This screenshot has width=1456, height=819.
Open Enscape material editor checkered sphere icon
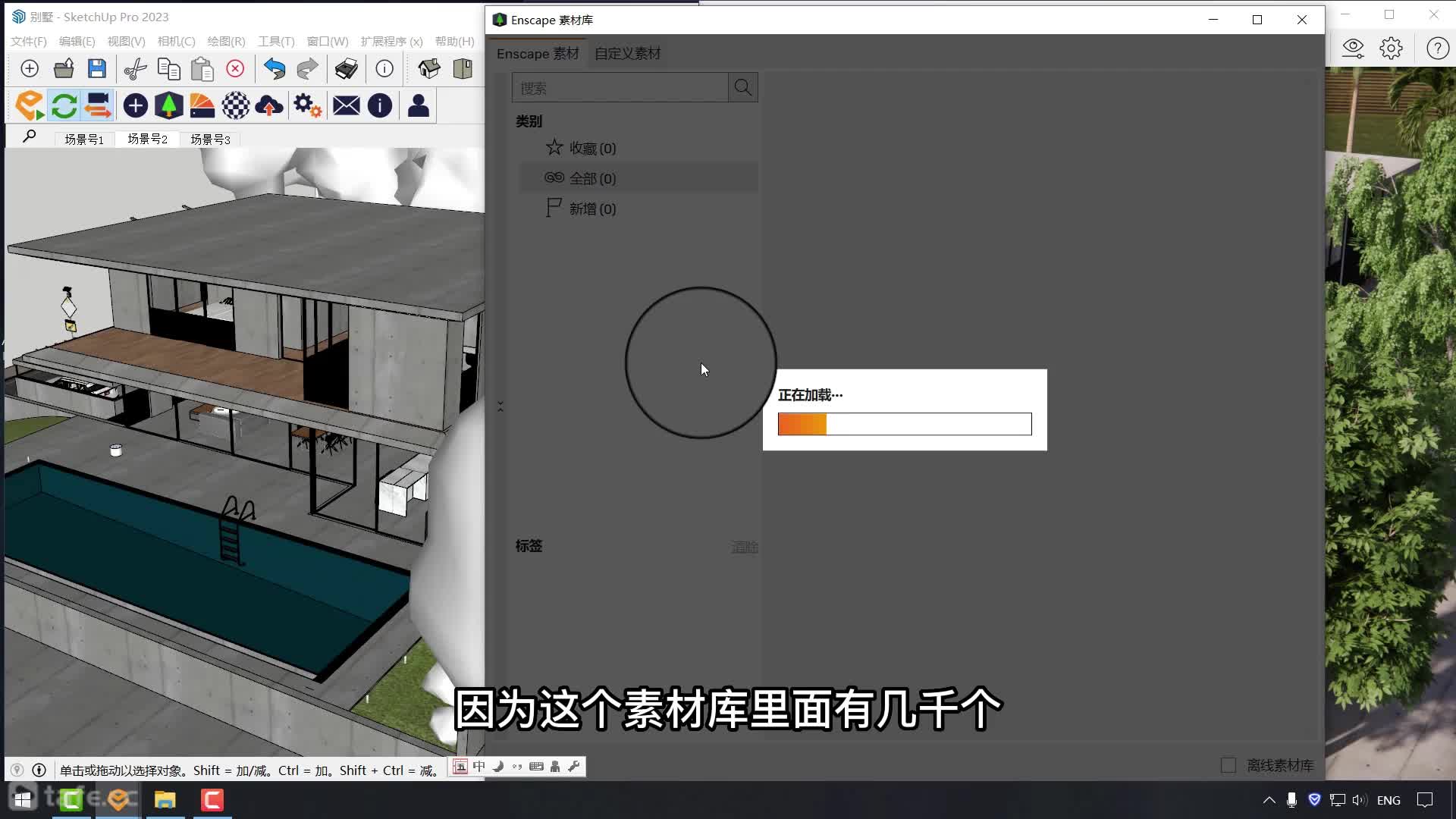(x=236, y=105)
